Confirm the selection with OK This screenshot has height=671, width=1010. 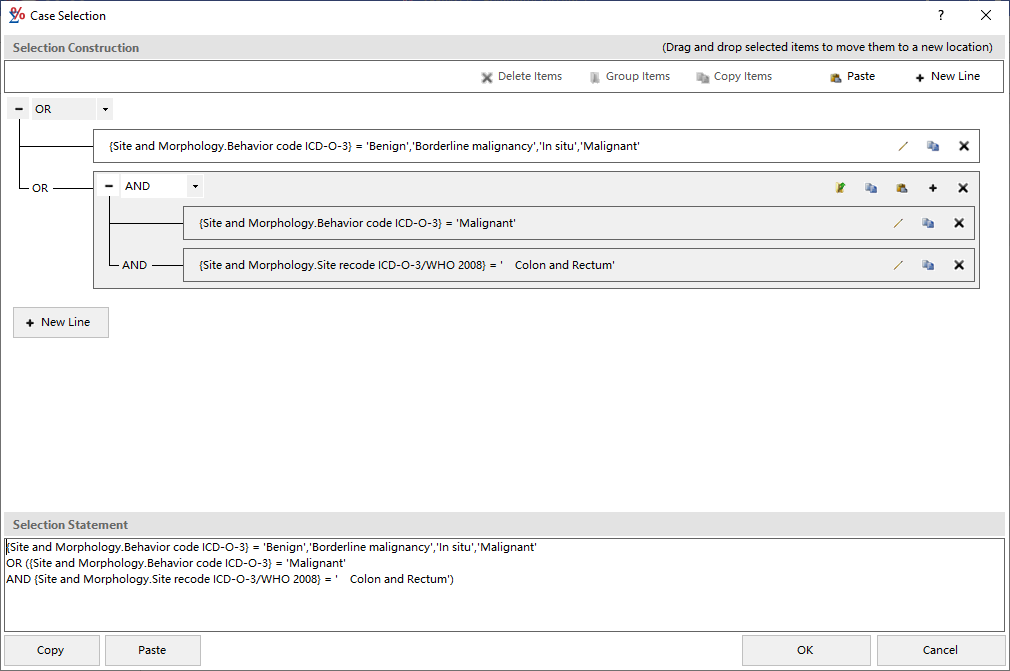tap(805, 650)
